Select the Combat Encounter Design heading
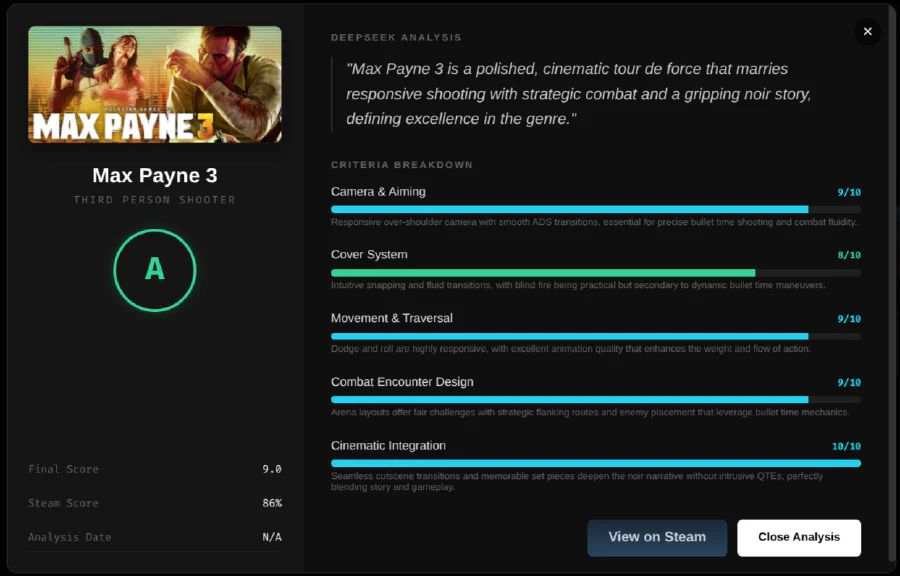 tap(402, 381)
